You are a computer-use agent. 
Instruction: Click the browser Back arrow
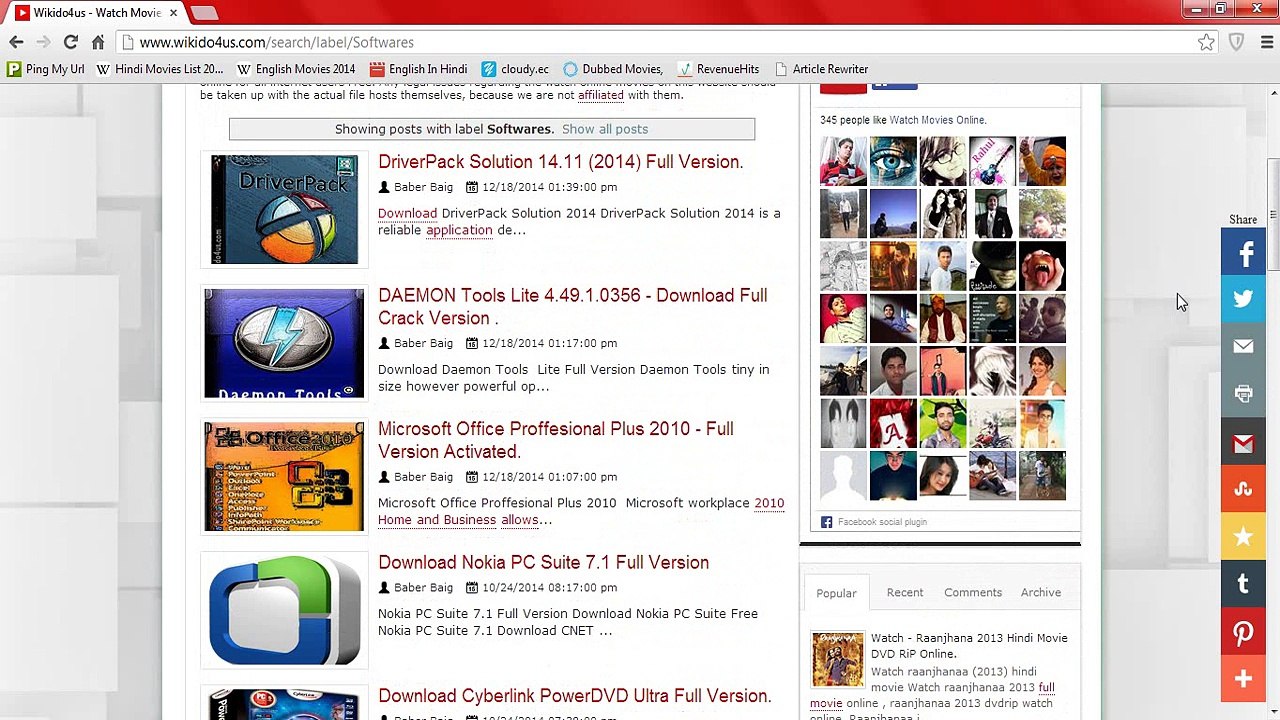tap(16, 42)
